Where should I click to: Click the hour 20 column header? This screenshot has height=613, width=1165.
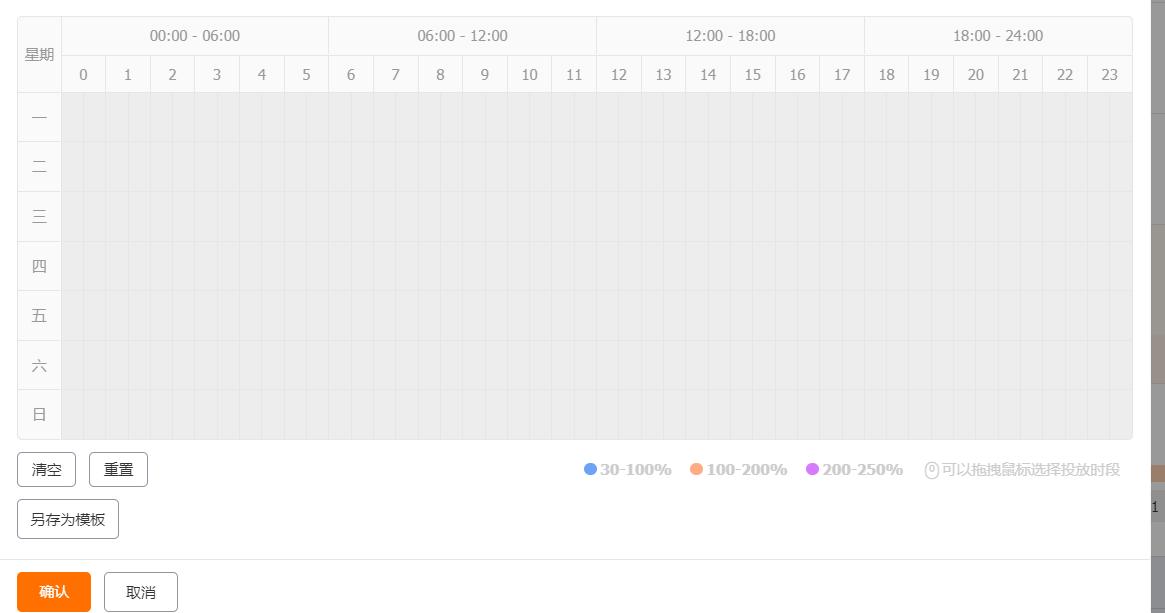point(976,74)
